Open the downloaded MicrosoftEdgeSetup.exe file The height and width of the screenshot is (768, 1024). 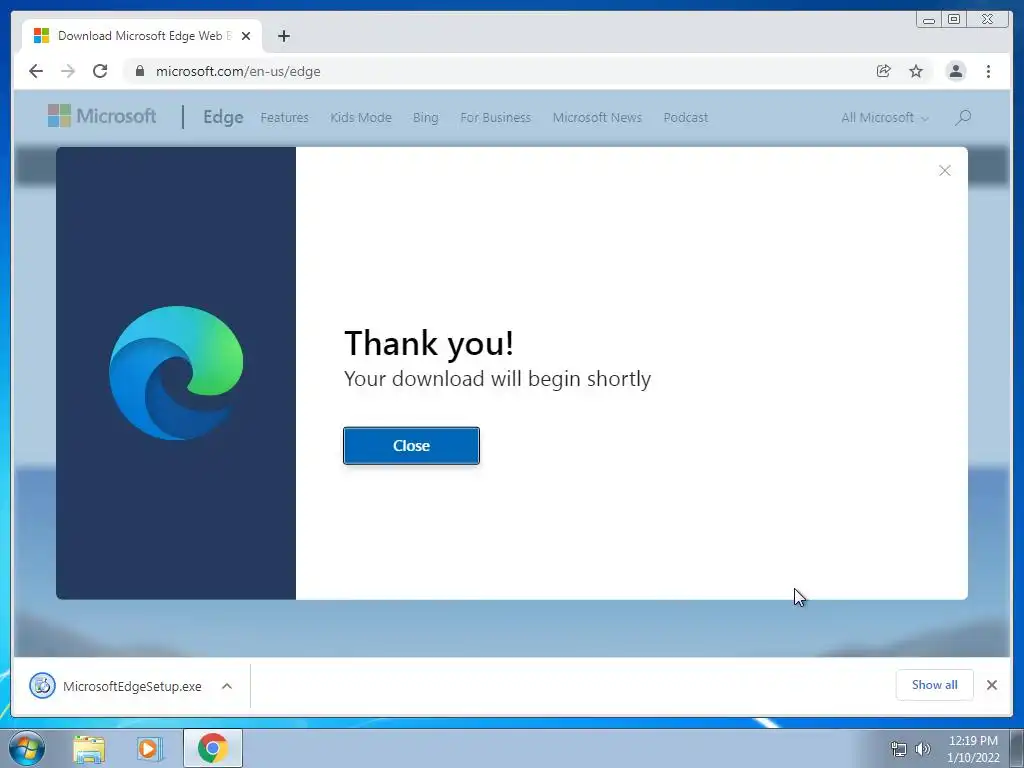132,686
